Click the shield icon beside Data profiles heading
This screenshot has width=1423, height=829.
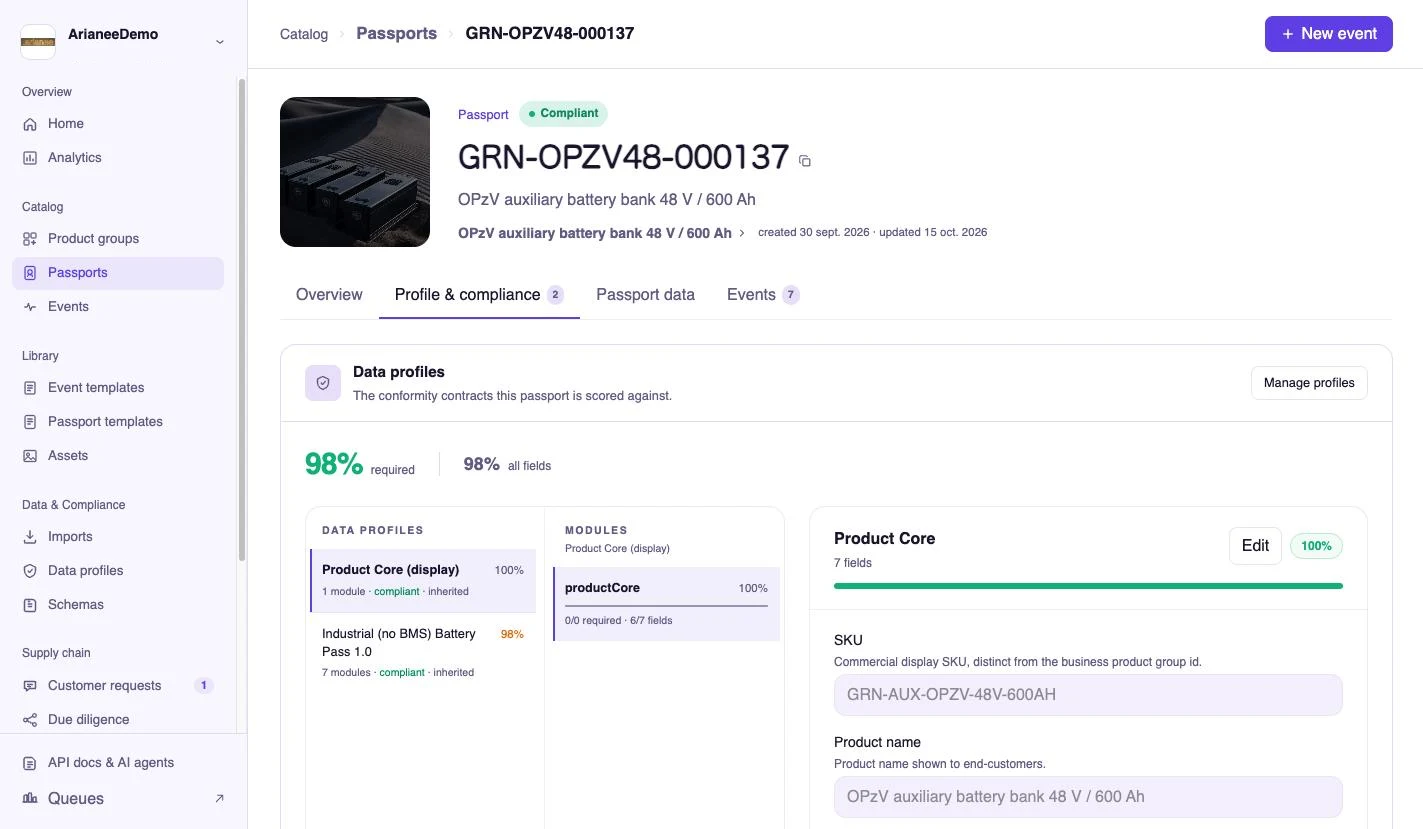point(323,383)
